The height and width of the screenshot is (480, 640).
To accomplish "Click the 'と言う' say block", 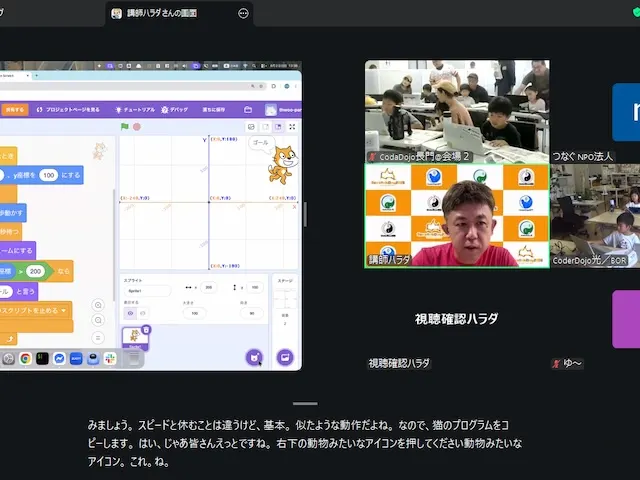I will coord(19,291).
